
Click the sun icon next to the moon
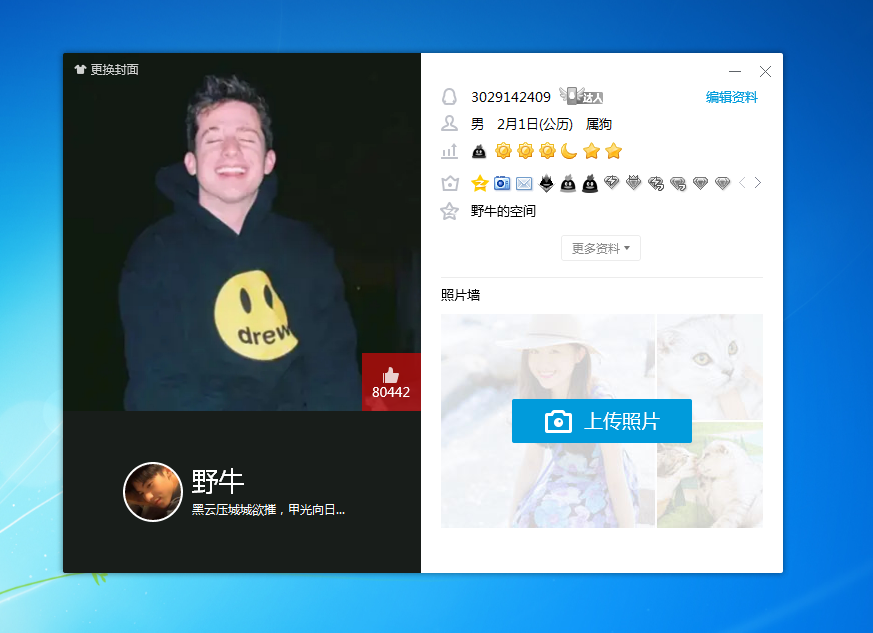547,151
